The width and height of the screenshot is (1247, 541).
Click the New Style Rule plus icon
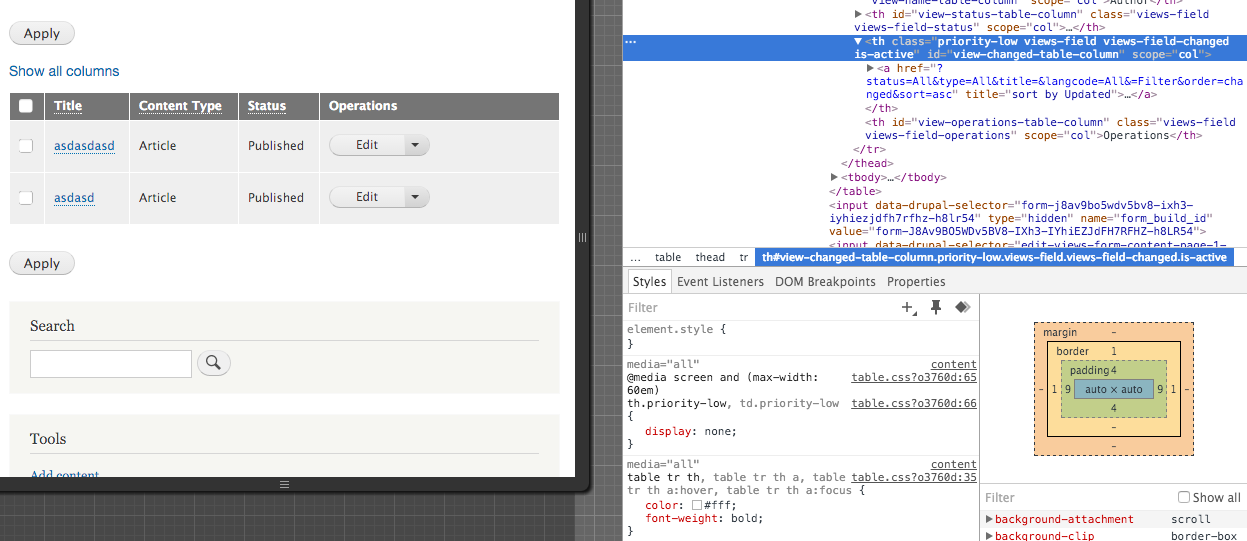[x=908, y=308]
